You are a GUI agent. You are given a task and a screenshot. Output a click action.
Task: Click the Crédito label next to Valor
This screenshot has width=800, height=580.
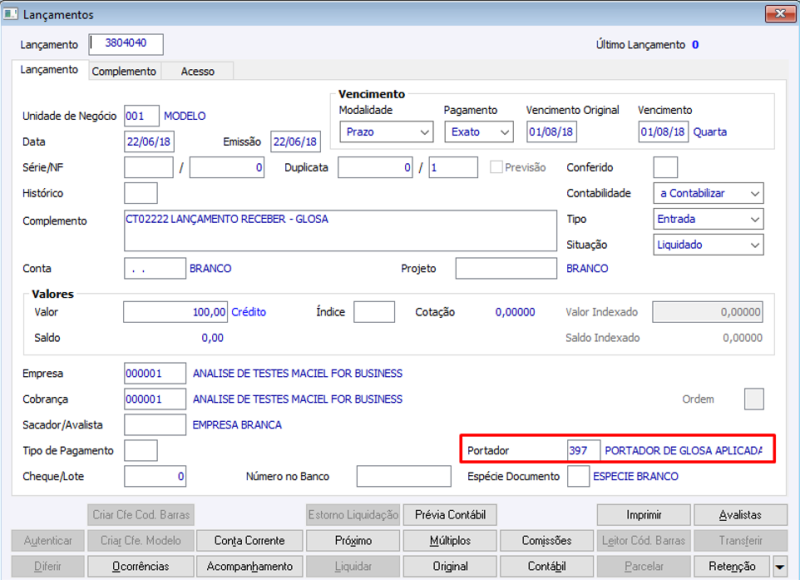pos(248,312)
